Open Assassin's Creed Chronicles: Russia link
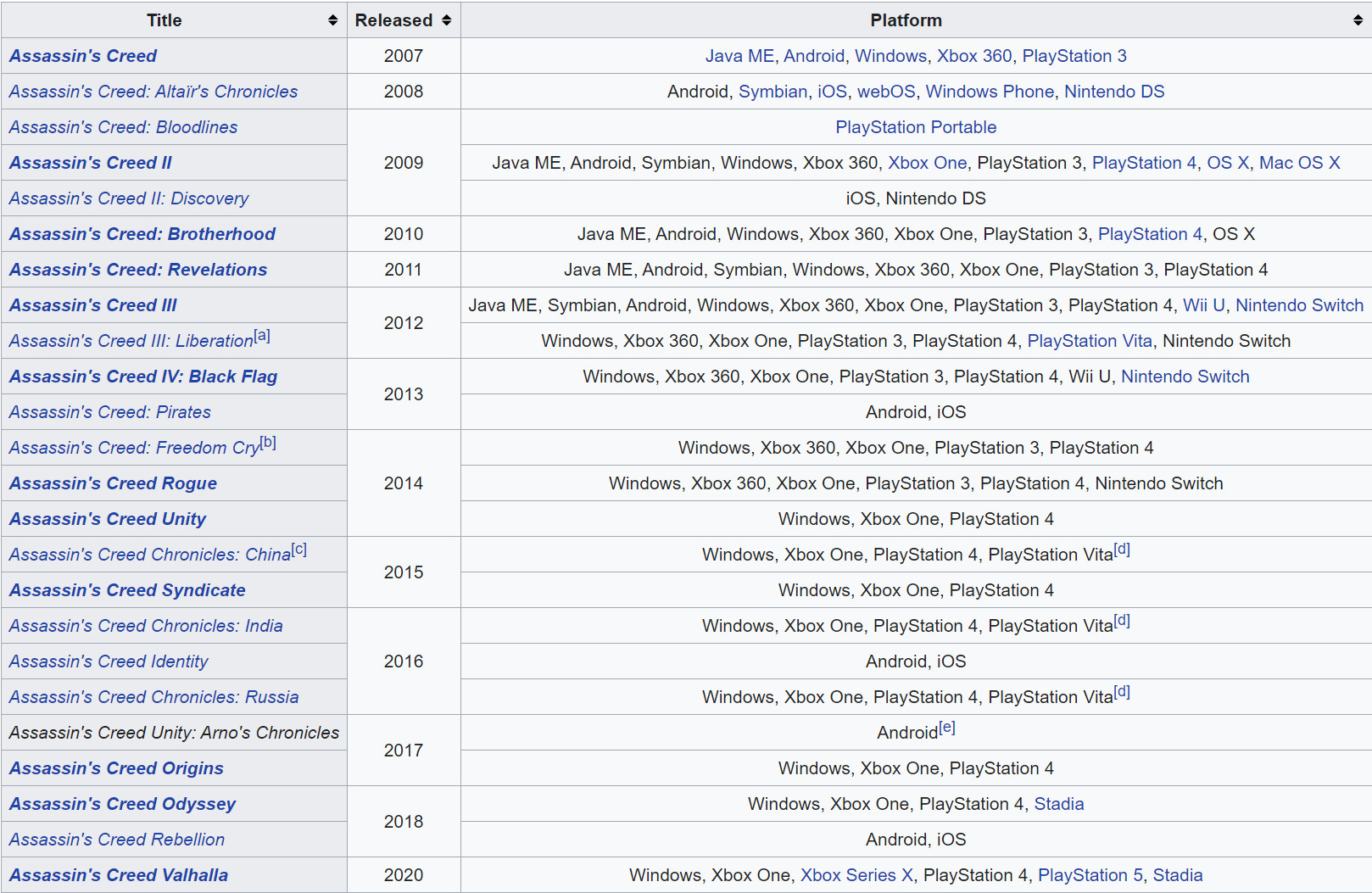Image resolution: width=1372 pixels, height=893 pixels. [x=154, y=697]
